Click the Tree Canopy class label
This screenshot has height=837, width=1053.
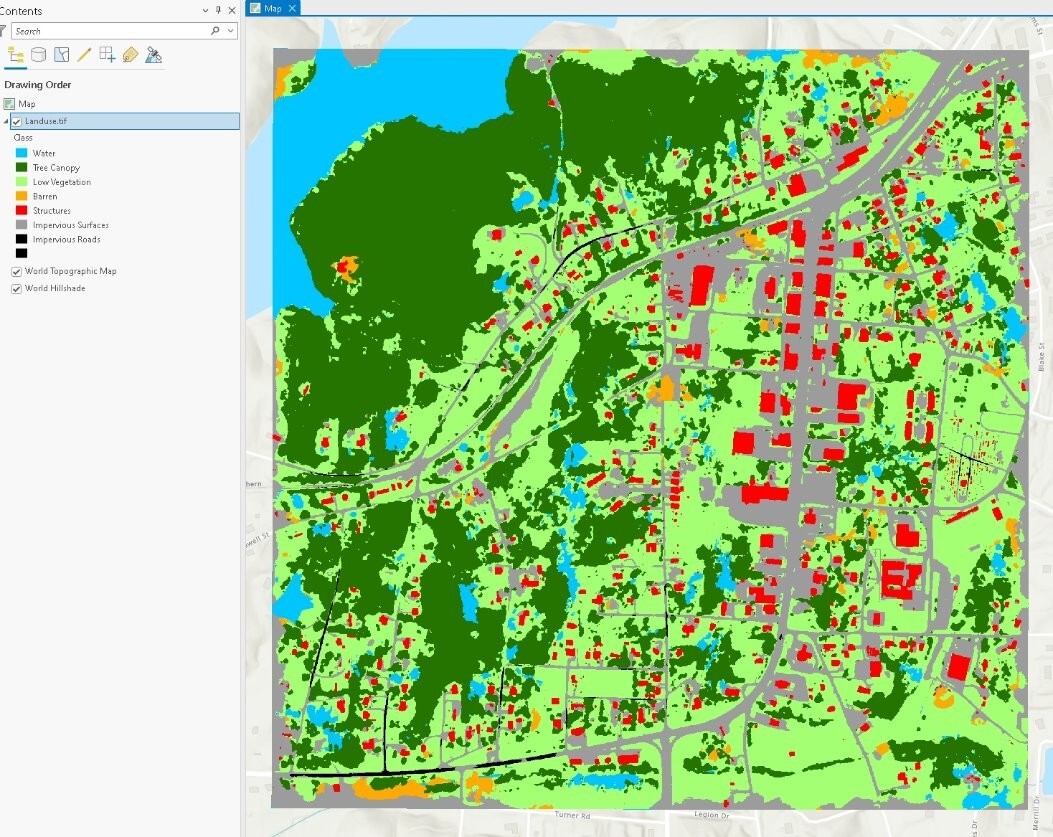coord(56,167)
